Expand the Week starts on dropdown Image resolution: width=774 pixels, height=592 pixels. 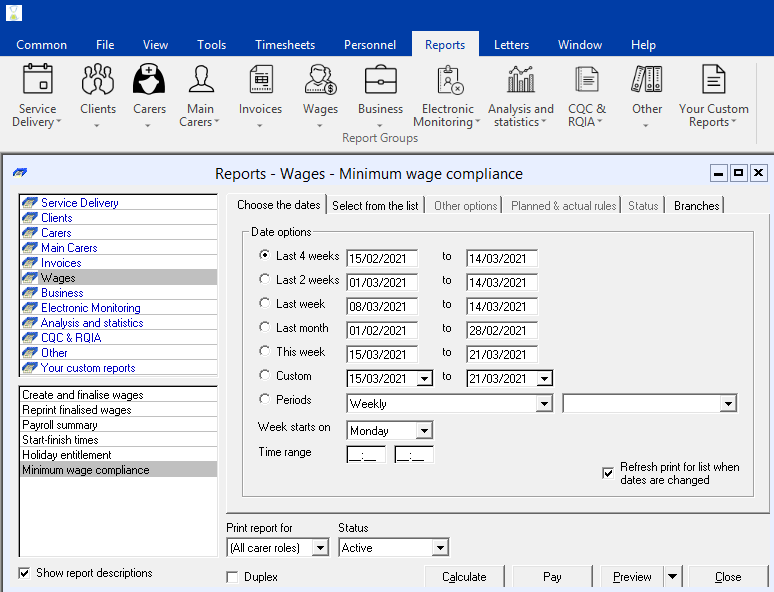click(x=424, y=431)
